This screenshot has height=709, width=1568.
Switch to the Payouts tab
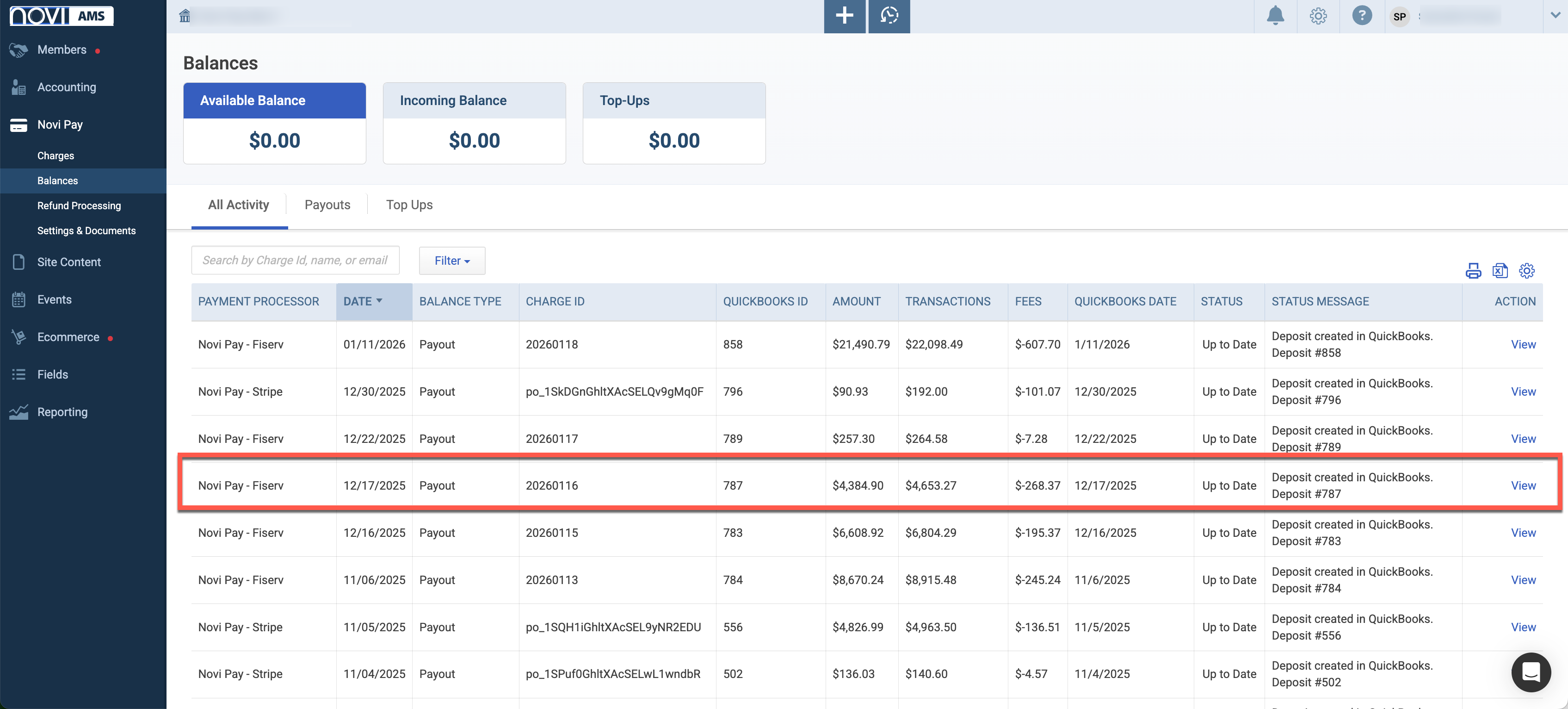tap(327, 205)
